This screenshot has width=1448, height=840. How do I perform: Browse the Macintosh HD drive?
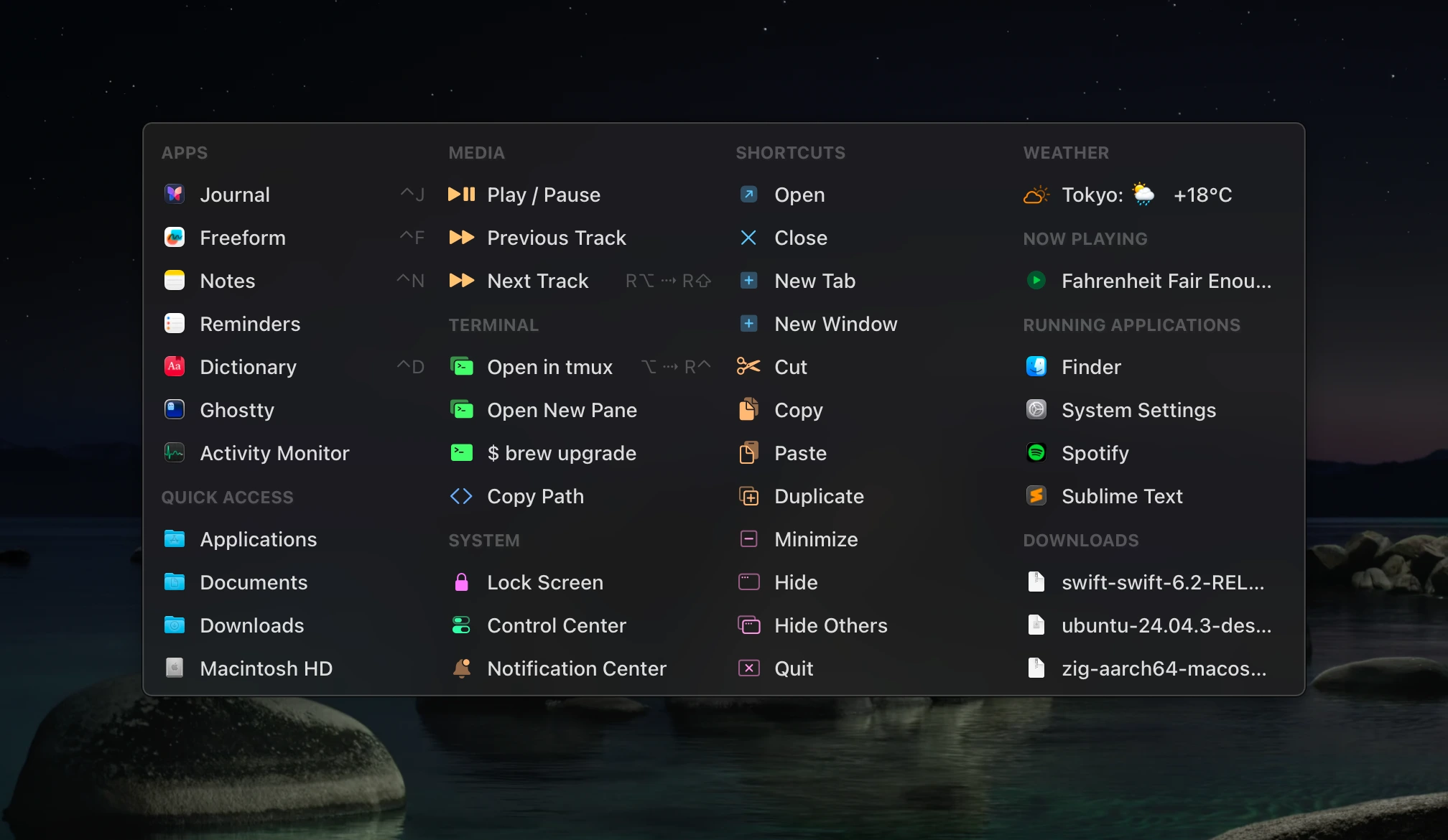(x=266, y=668)
